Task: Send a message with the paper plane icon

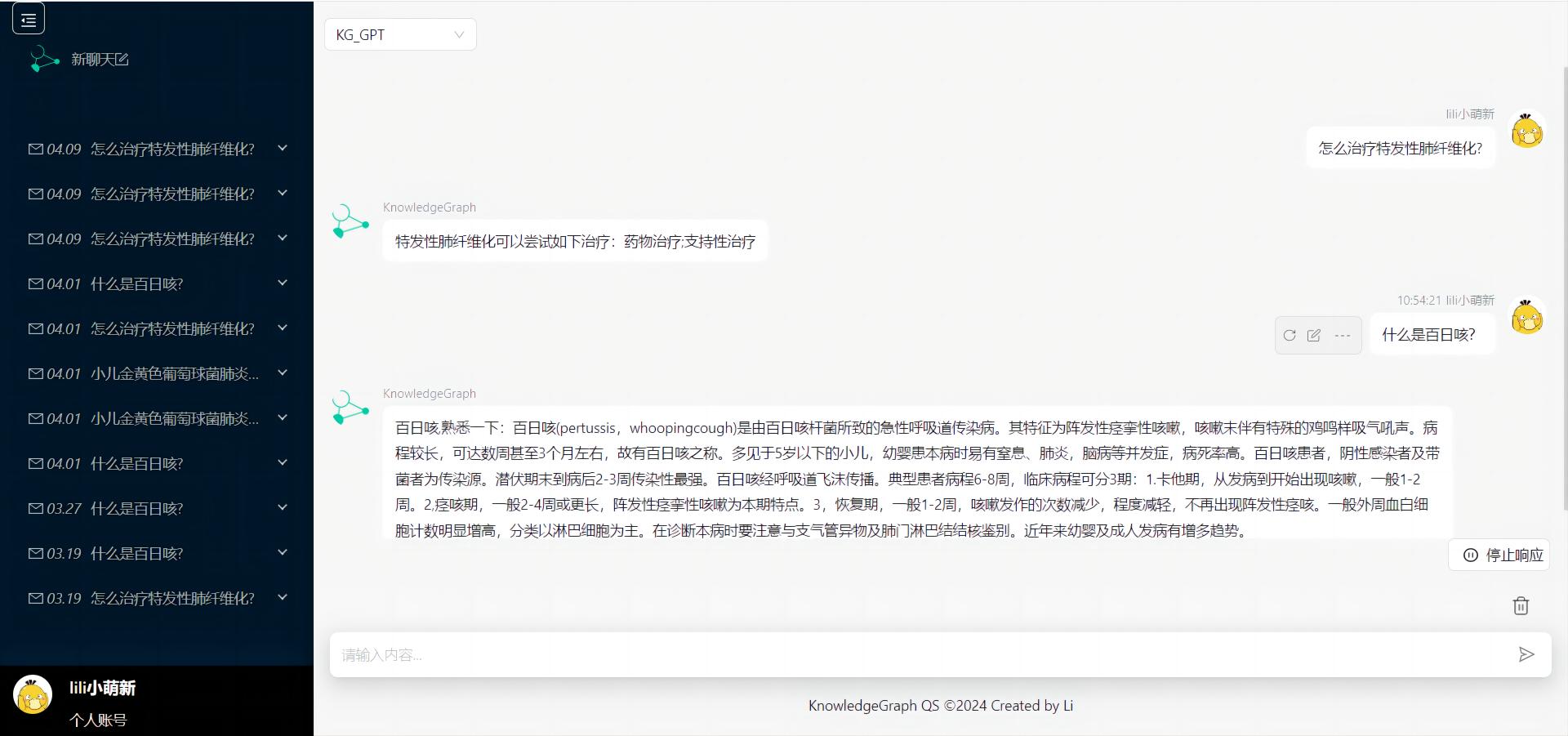Action: tap(1526, 654)
